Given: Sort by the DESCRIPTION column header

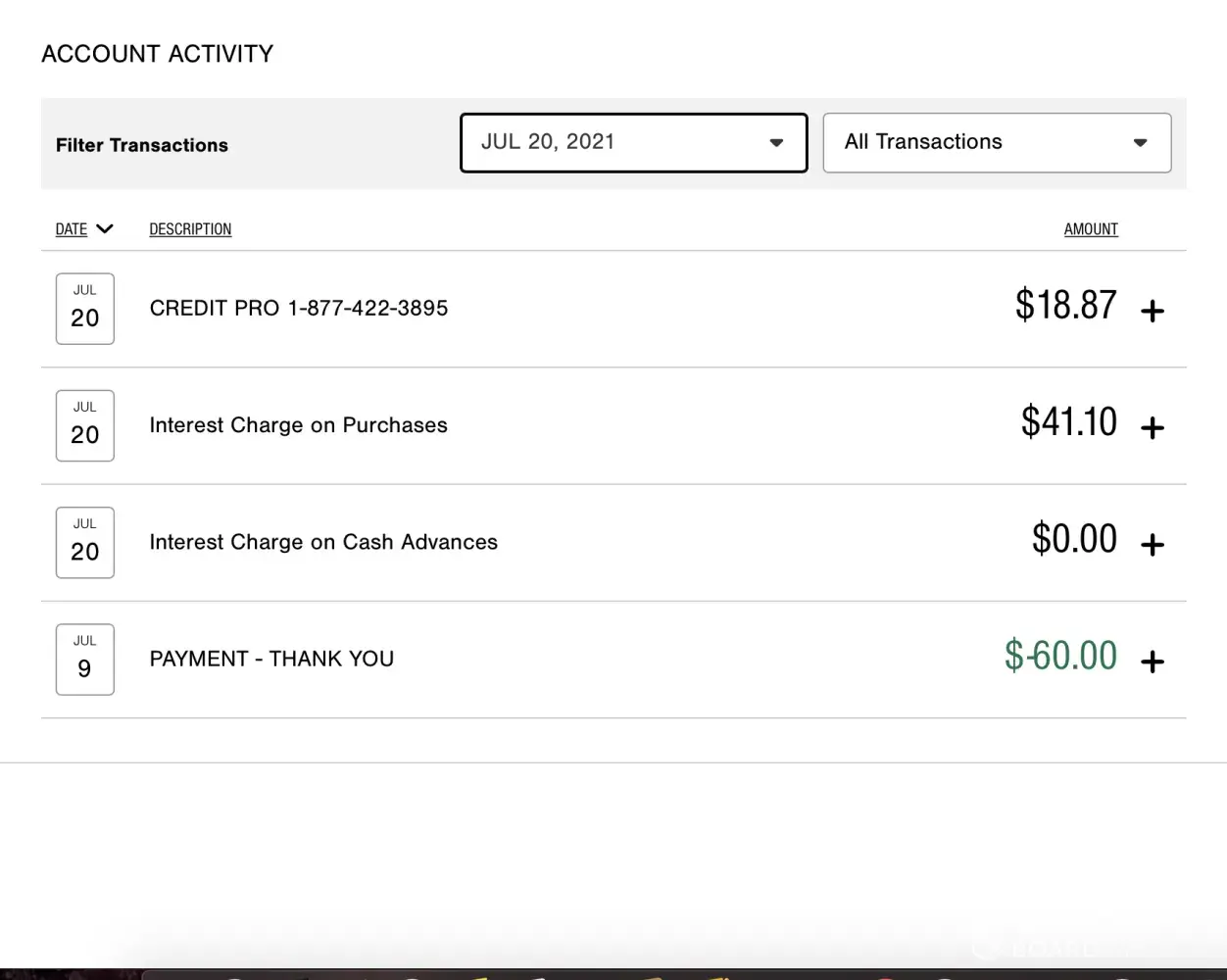Looking at the screenshot, I should click(190, 229).
